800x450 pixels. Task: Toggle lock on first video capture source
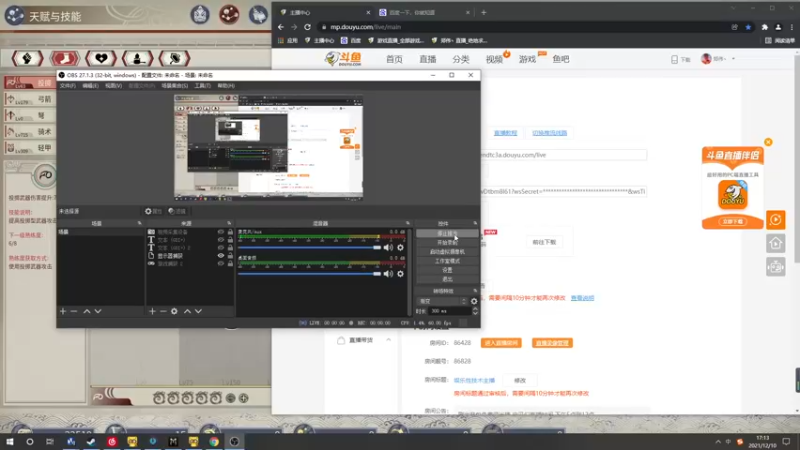tap(230, 232)
